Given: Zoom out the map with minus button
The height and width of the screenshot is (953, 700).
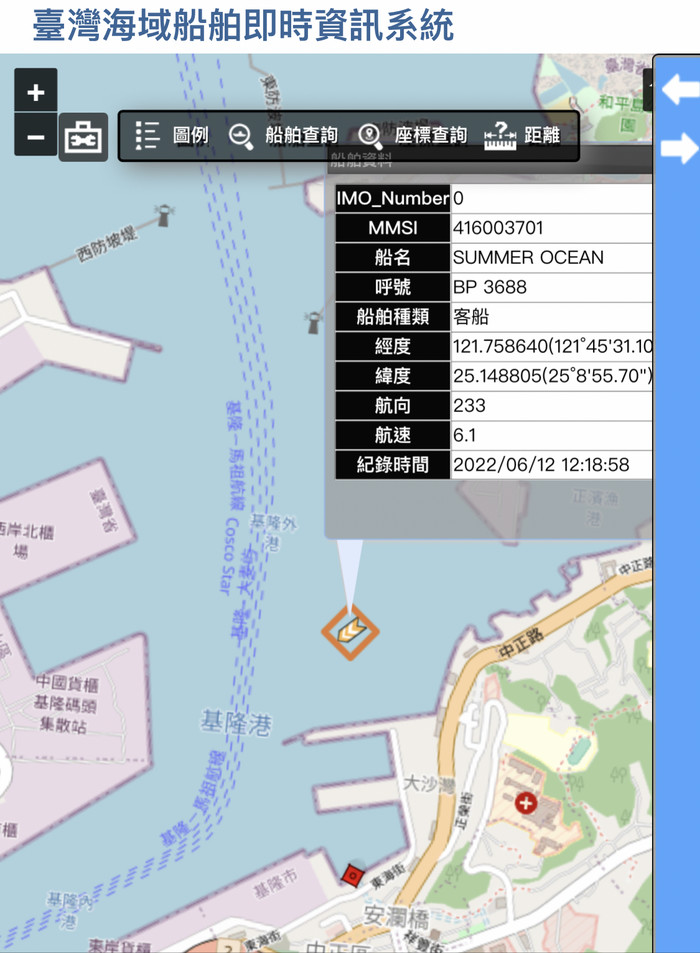Looking at the screenshot, I should pos(36,136).
